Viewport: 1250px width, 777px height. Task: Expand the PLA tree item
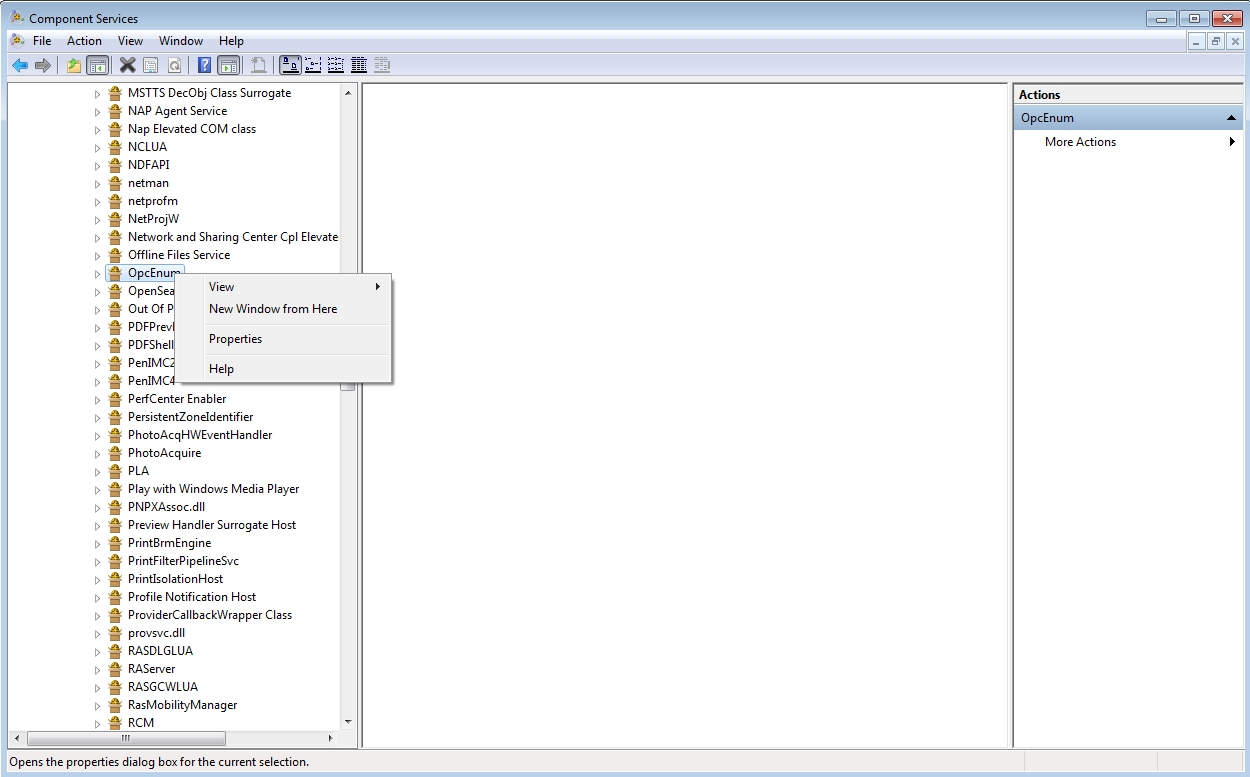point(95,471)
